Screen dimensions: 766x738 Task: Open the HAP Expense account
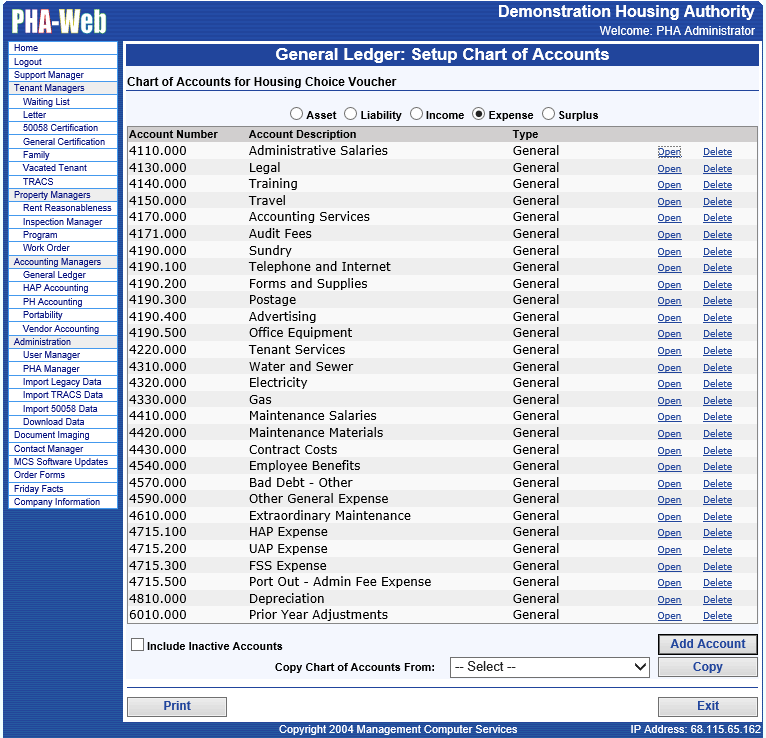tap(669, 533)
